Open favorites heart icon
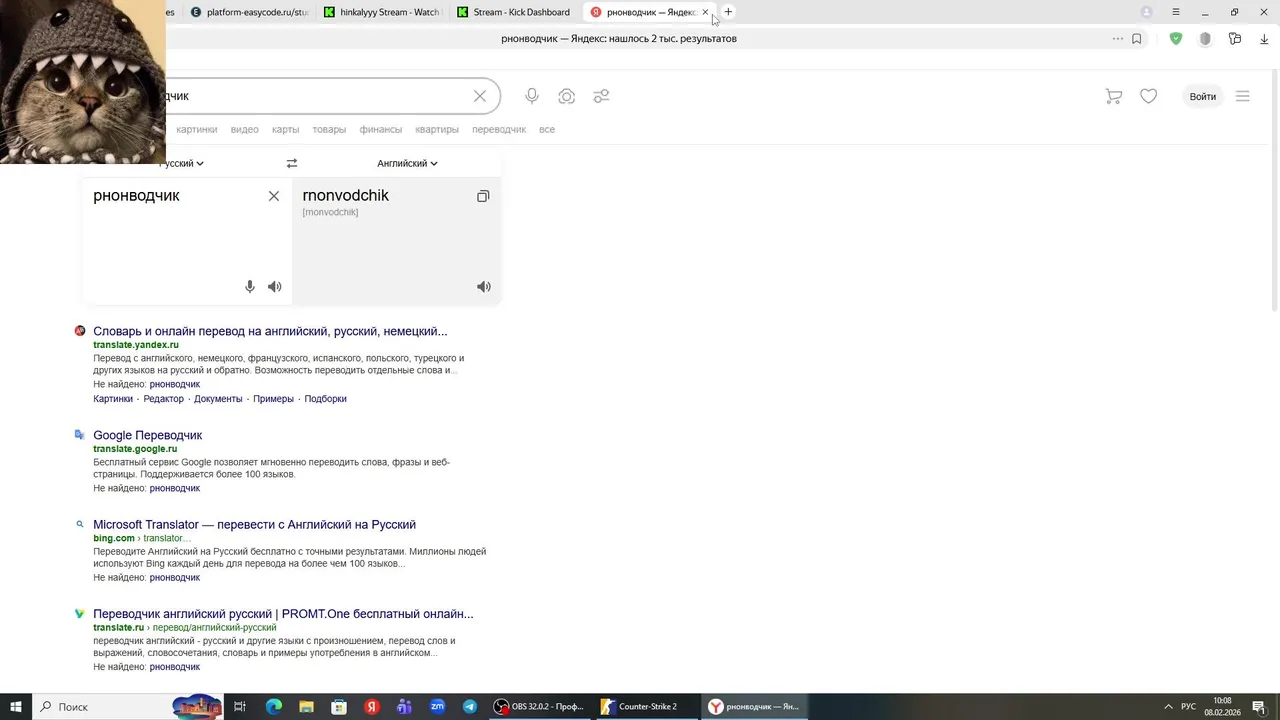This screenshot has width=1280, height=720. (x=1149, y=96)
